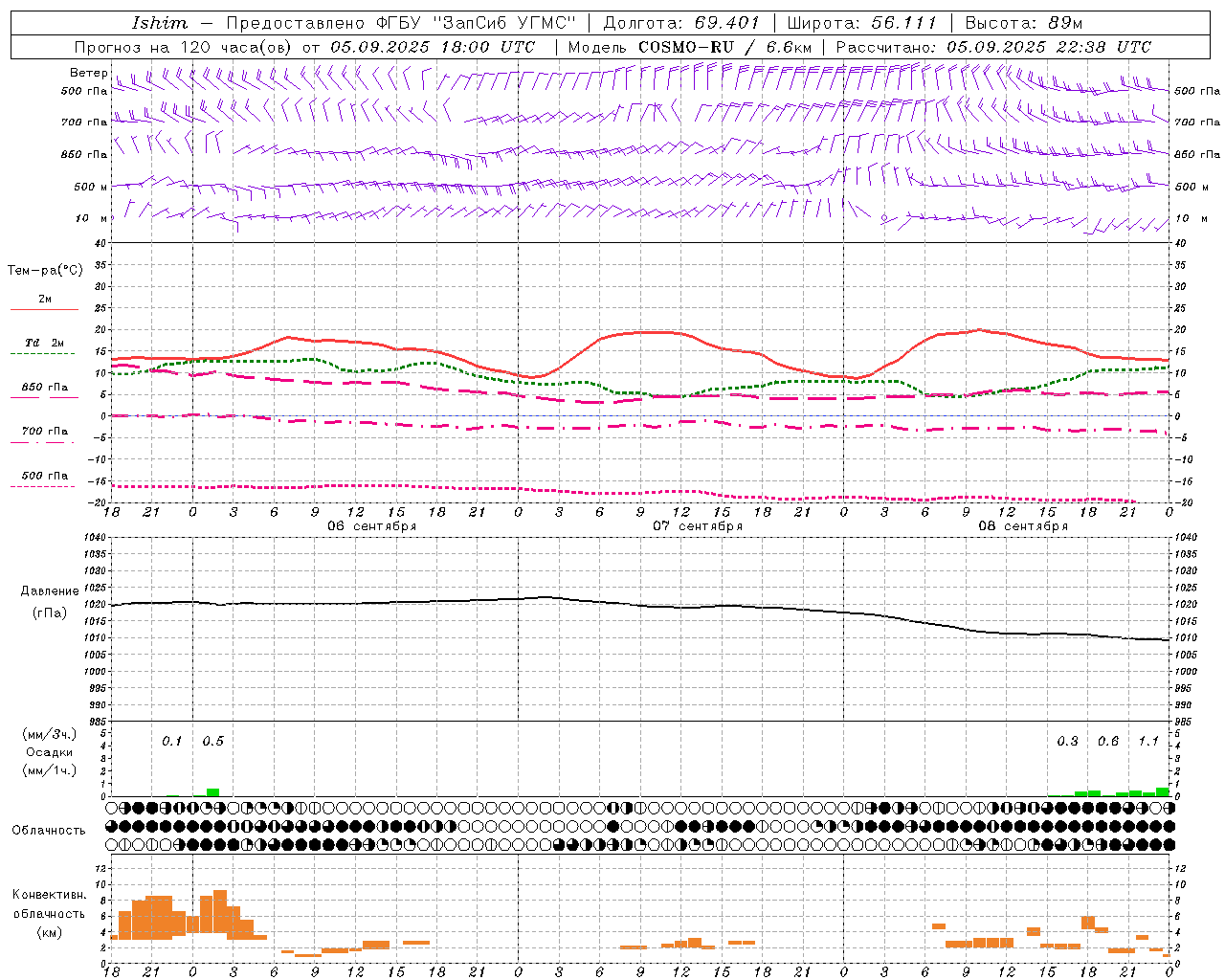Click the Рассчитано: 05.09.2025 22:38 UTC timestamp
The width and height of the screenshot is (1225, 980).
[993, 47]
